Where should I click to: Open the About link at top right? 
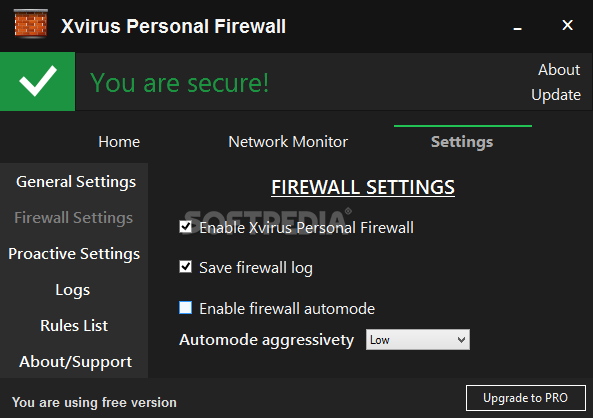click(x=559, y=70)
